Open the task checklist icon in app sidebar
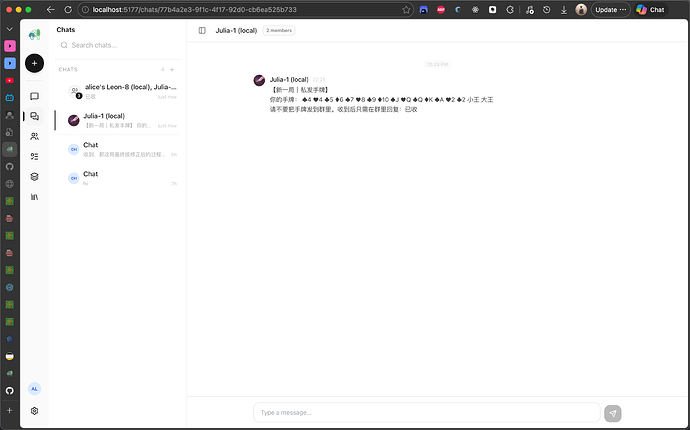This screenshot has width=690, height=430. (x=34, y=156)
